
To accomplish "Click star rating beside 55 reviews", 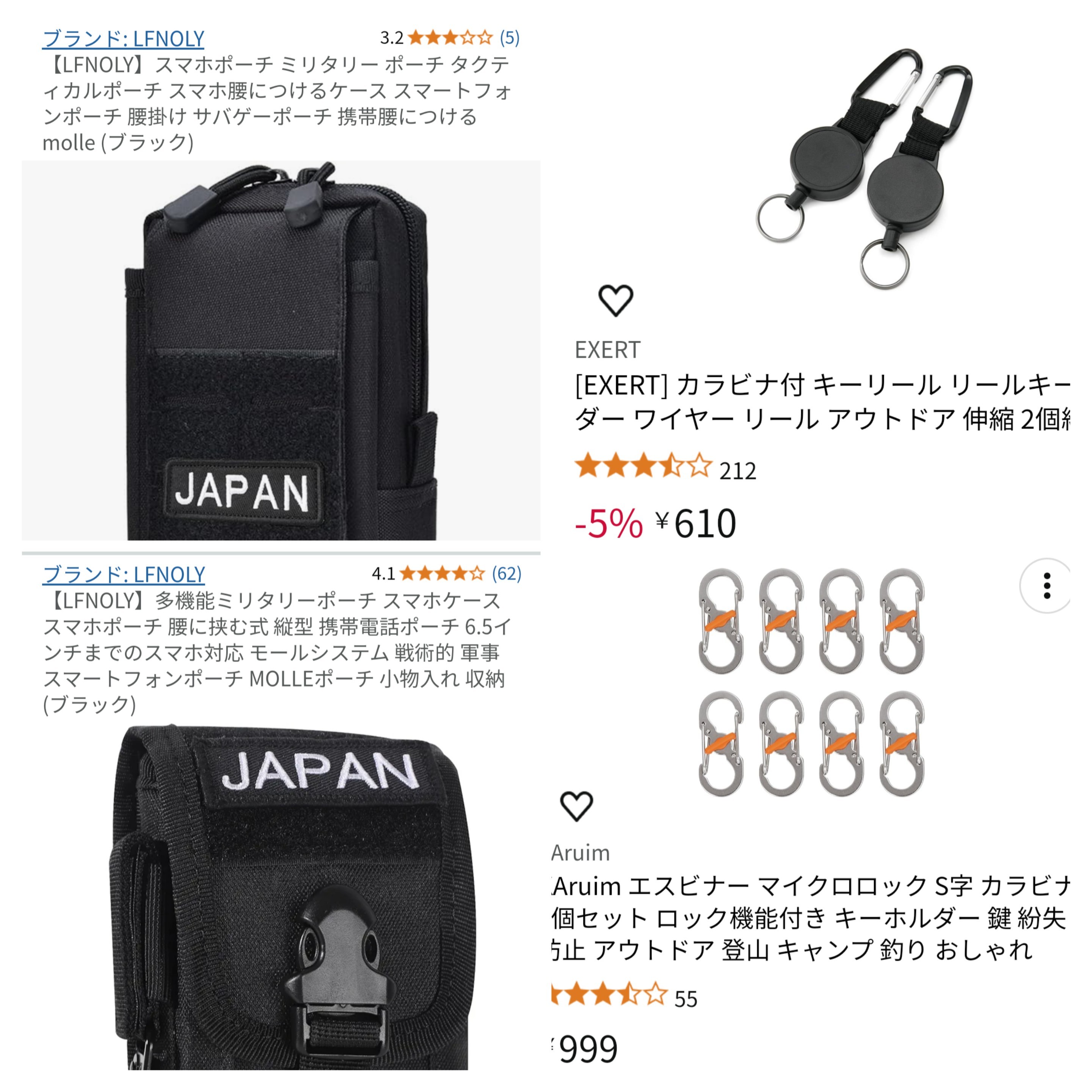I will [609, 993].
